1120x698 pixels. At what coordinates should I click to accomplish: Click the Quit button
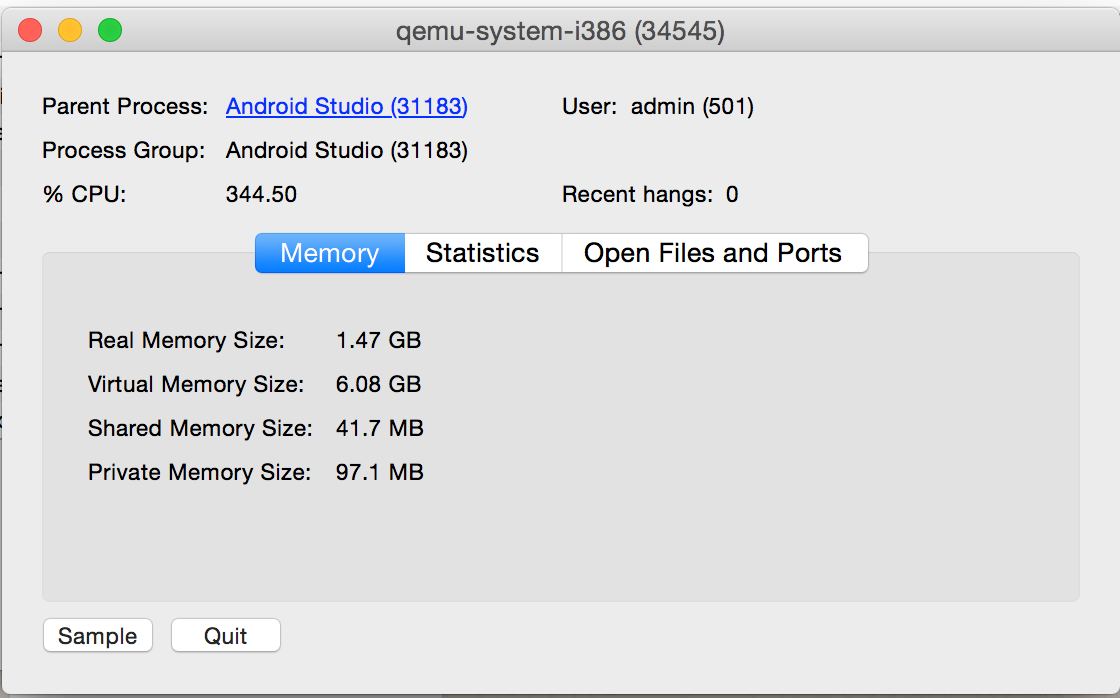[x=226, y=635]
